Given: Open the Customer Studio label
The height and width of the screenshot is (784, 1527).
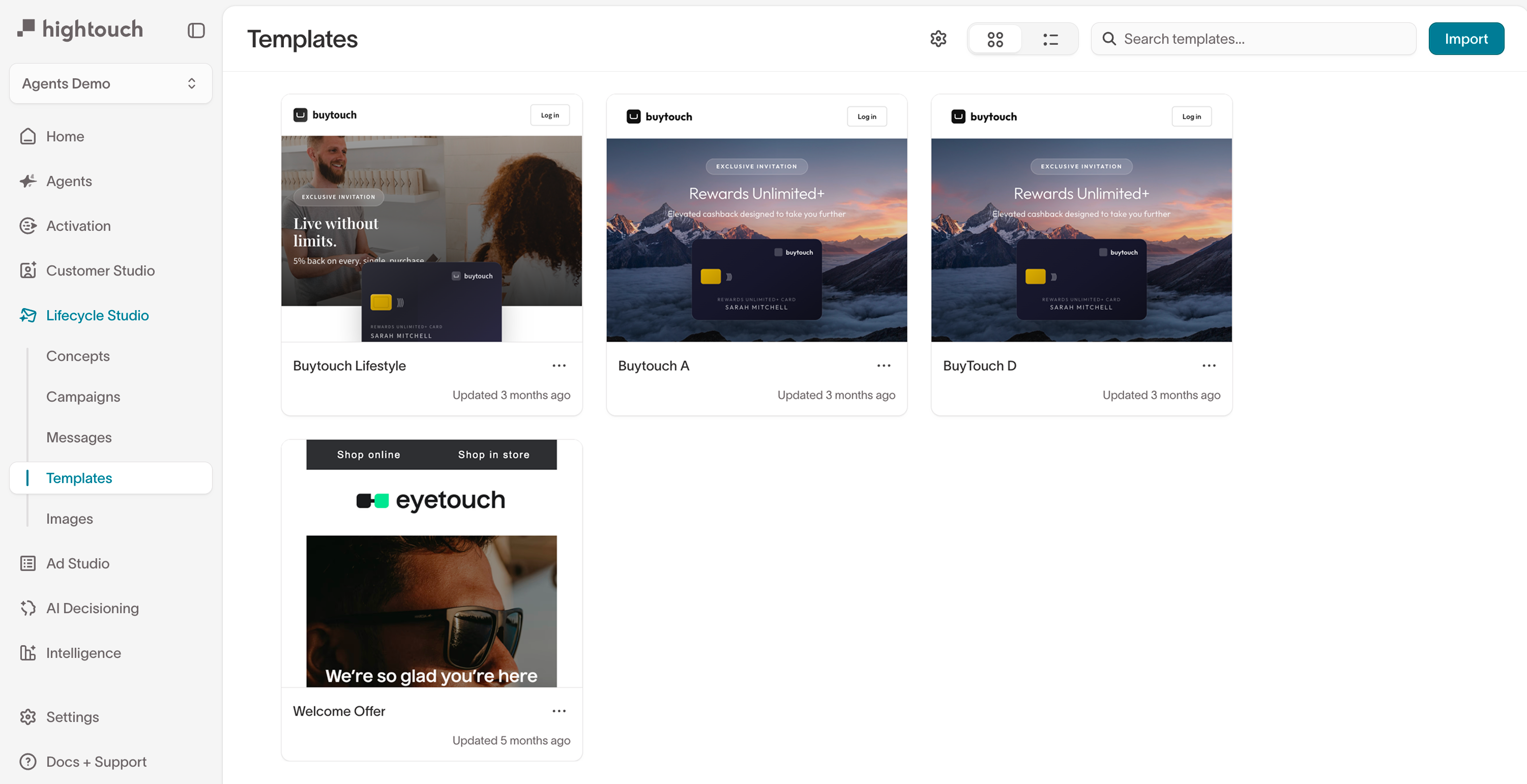Looking at the screenshot, I should coord(100,270).
